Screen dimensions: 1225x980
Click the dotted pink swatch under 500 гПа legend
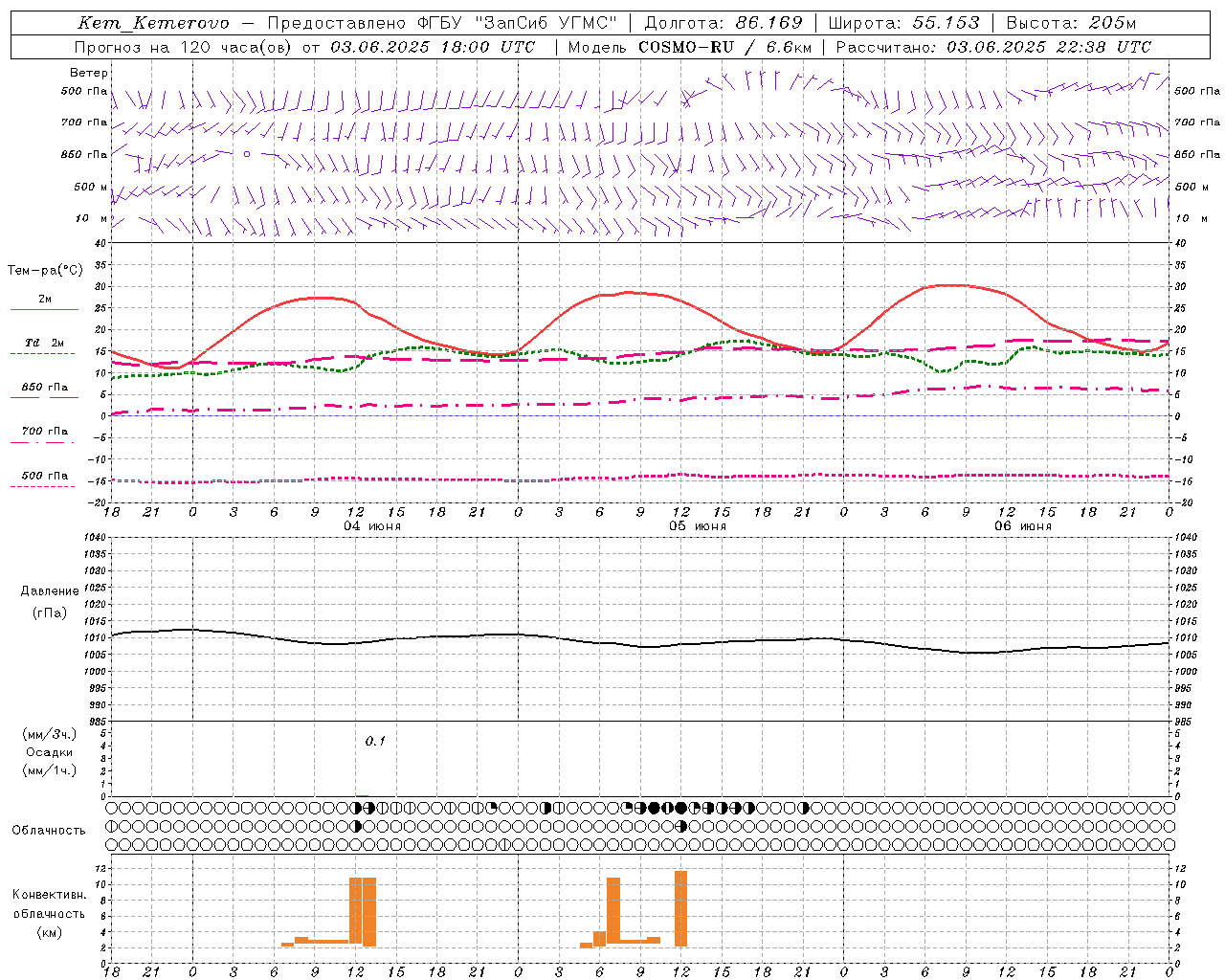pos(42,487)
